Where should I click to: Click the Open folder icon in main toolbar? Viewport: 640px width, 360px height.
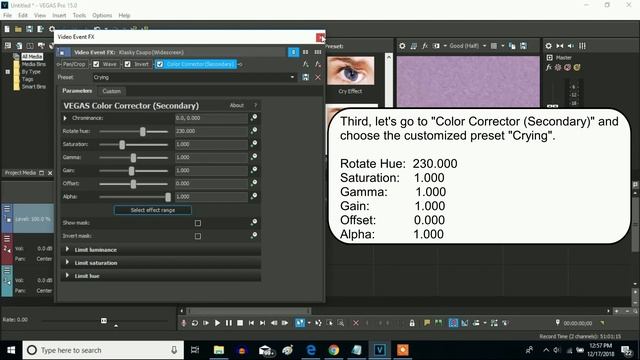click(x=18, y=29)
